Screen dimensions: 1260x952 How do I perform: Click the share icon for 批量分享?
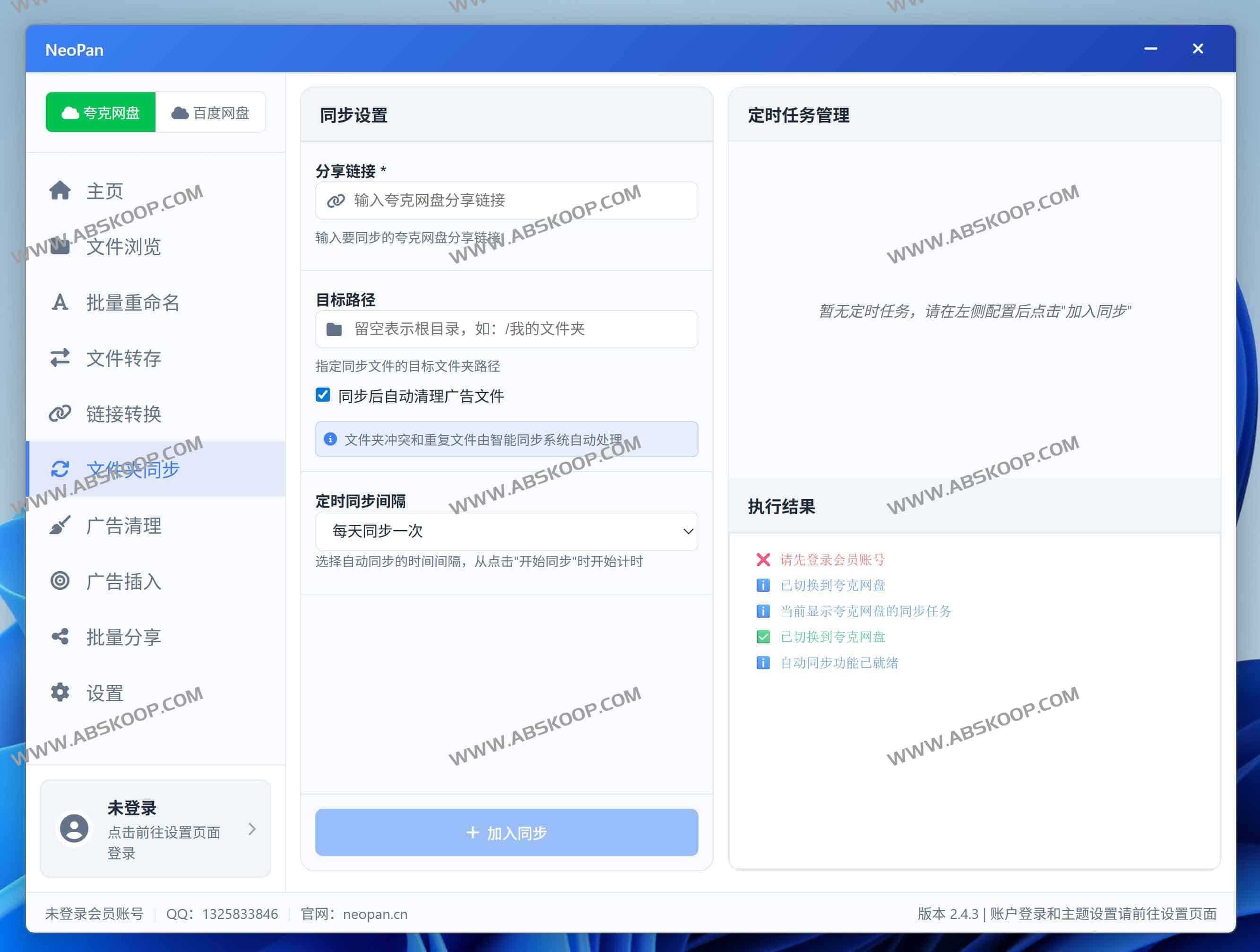click(x=60, y=636)
